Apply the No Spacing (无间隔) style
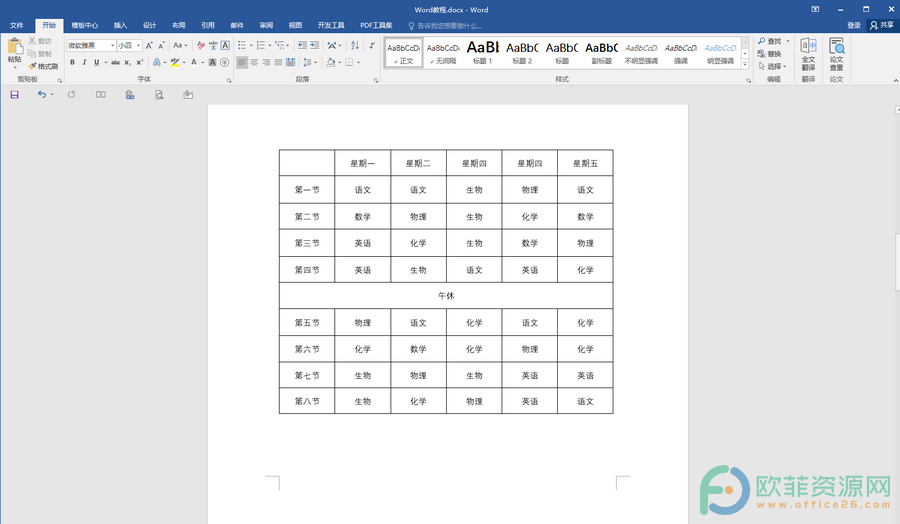900x524 pixels. tap(443, 53)
